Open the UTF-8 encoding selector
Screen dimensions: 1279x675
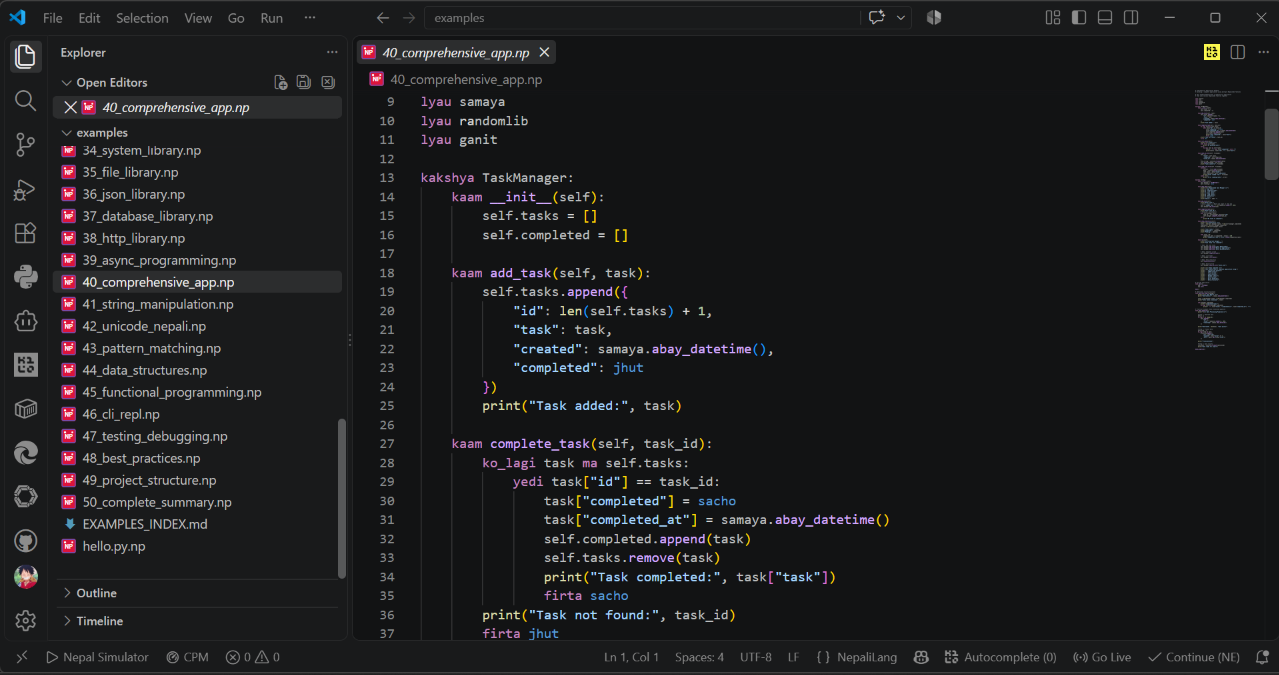(756, 657)
